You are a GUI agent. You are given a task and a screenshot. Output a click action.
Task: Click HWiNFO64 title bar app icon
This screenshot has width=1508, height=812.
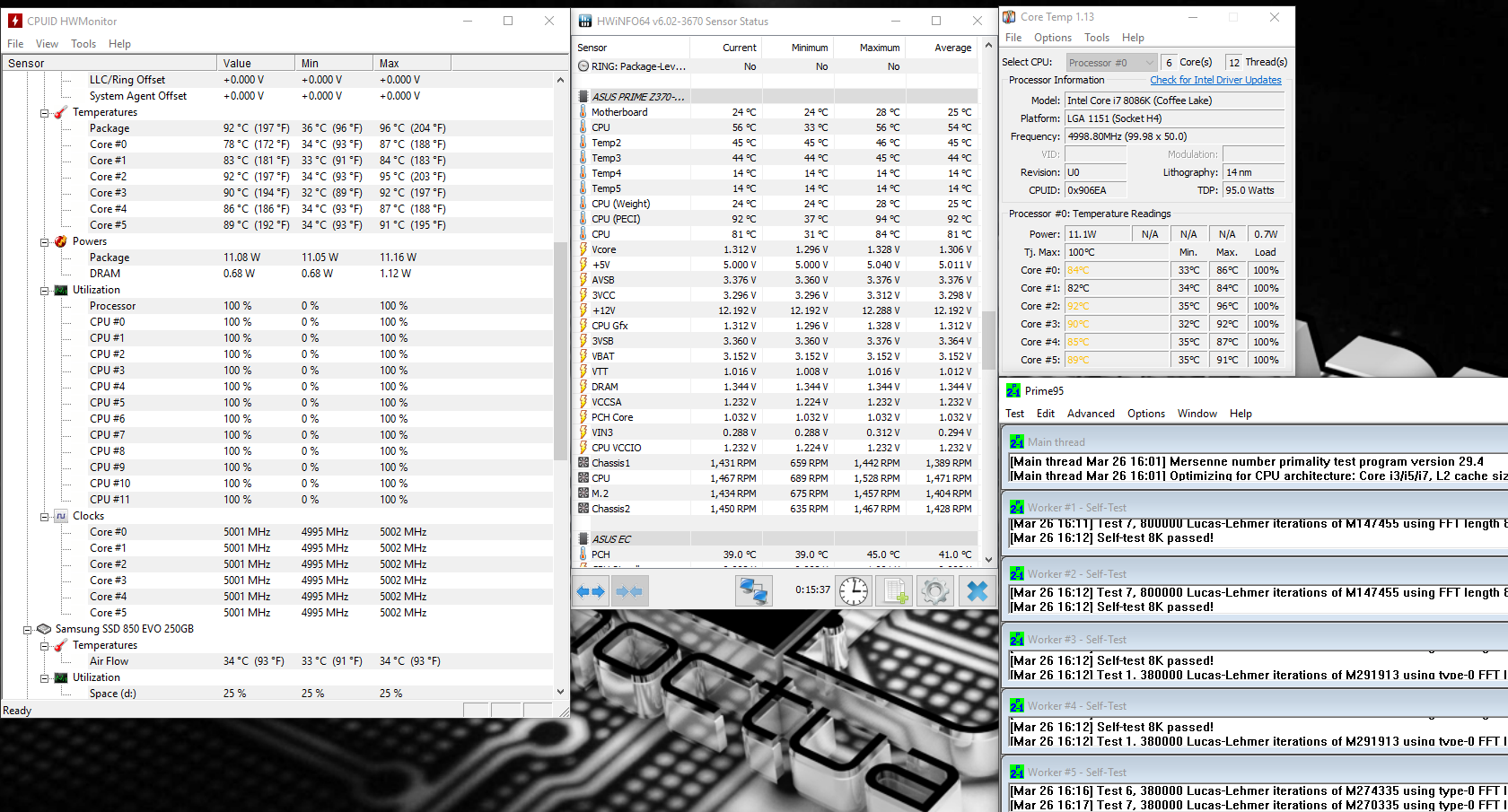[x=585, y=21]
